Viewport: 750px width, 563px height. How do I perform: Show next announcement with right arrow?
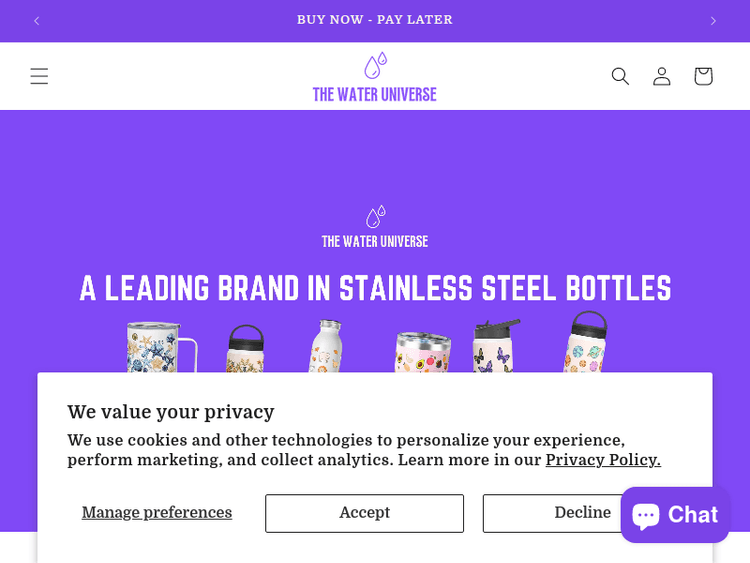(x=713, y=21)
